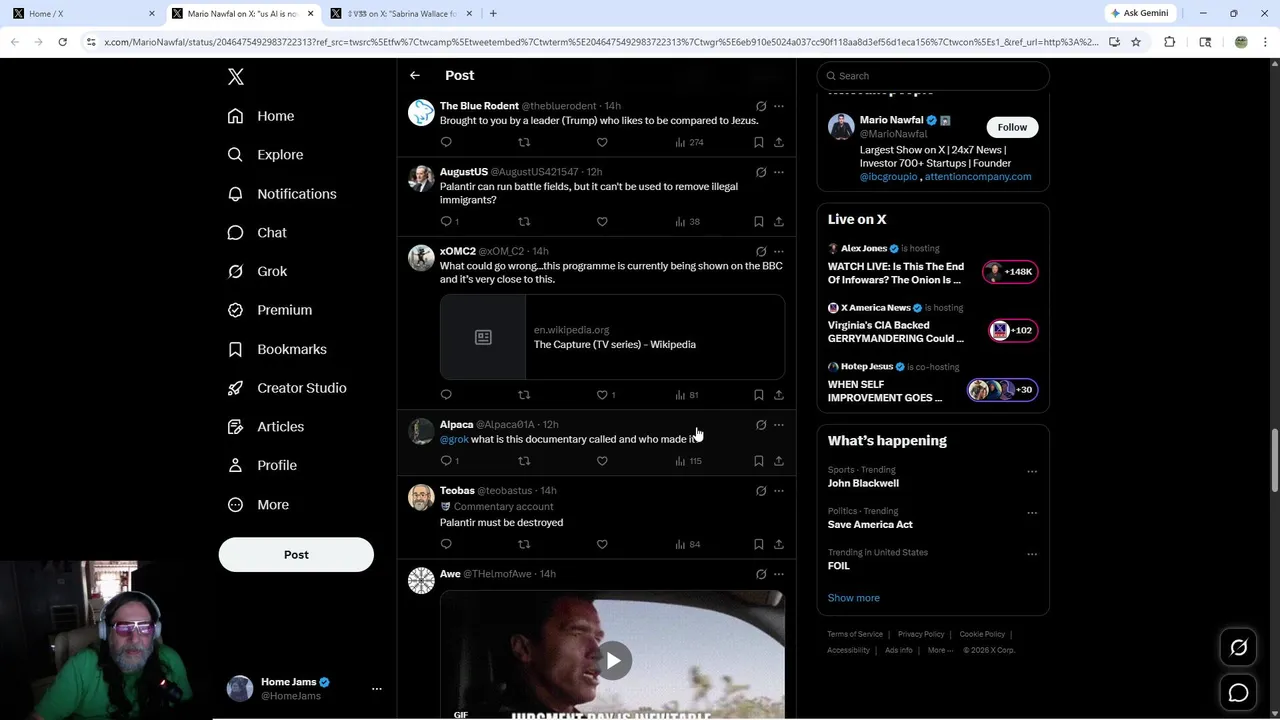Screen dimensions: 1280x720
Task: Like AugustUS post
Action: coord(602,221)
